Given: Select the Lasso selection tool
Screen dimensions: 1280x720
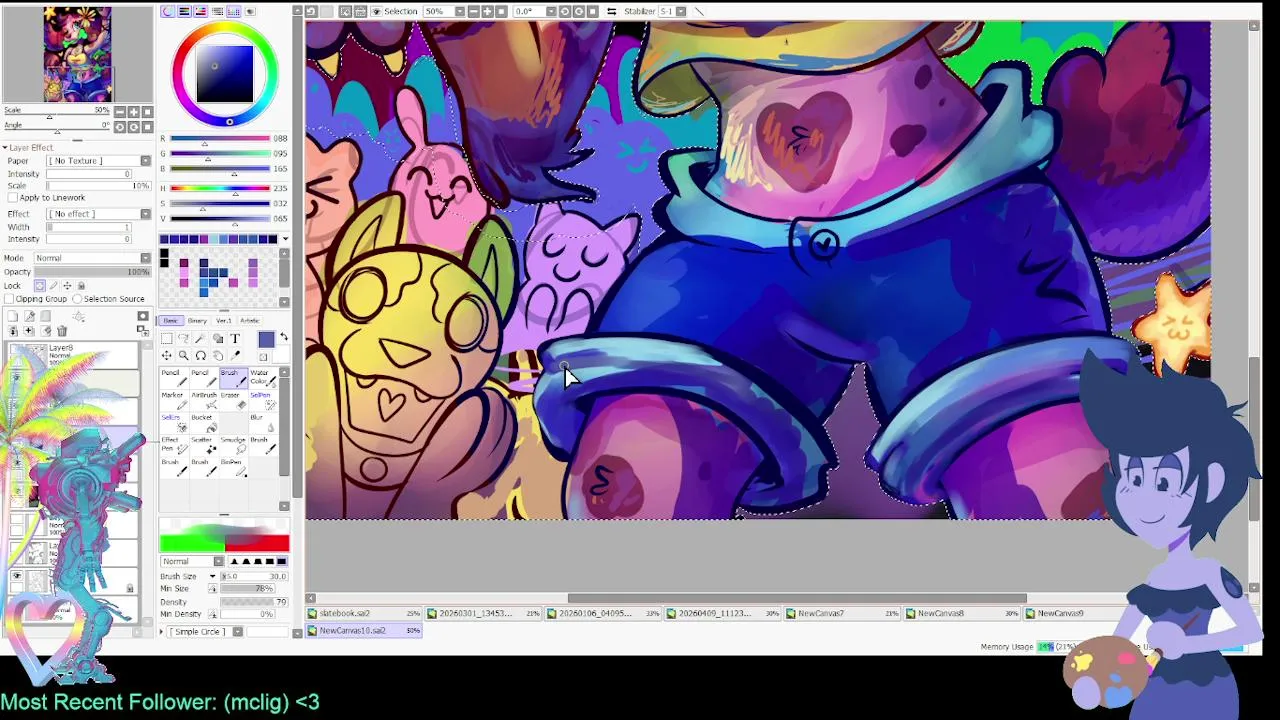Looking at the screenshot, I should [183, 338].
